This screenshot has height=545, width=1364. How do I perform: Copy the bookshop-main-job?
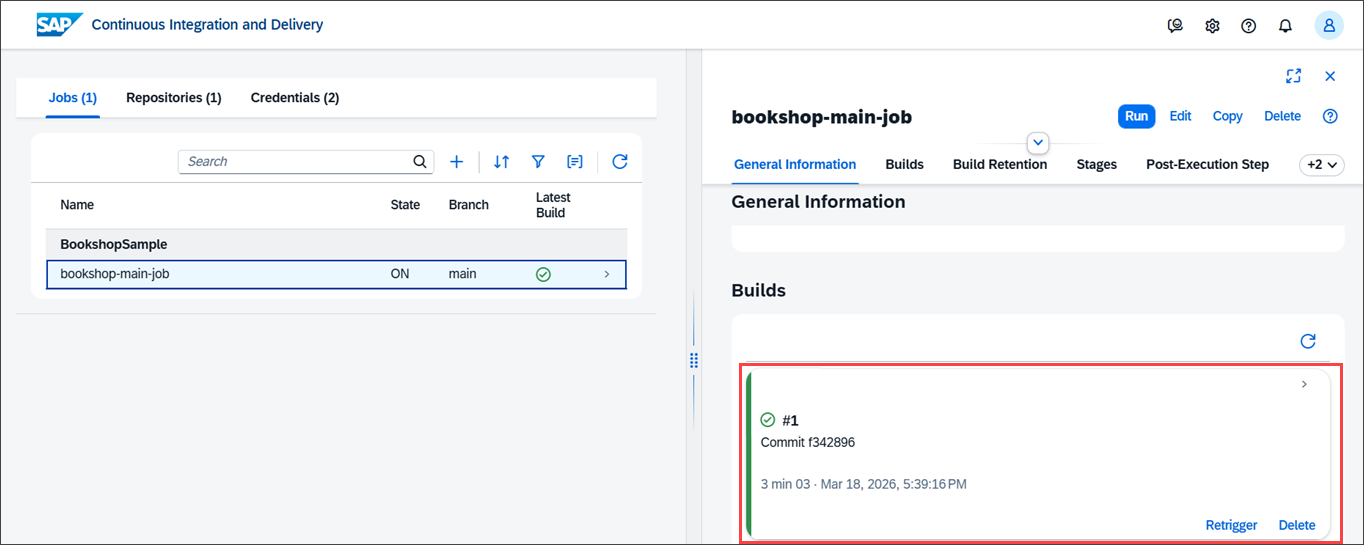1228,116
